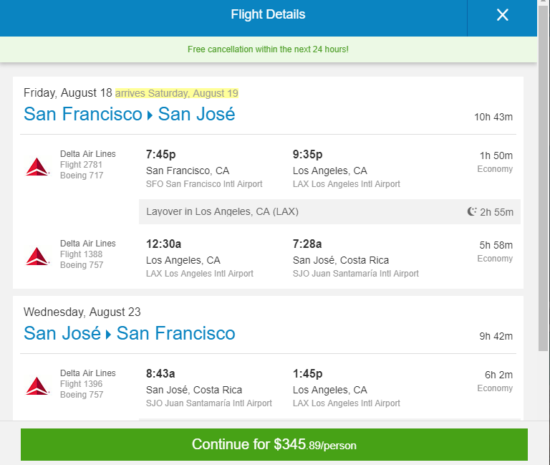Click the Delta logo for Flight 1396
The image size is (550, 465).
coord(37,386)
